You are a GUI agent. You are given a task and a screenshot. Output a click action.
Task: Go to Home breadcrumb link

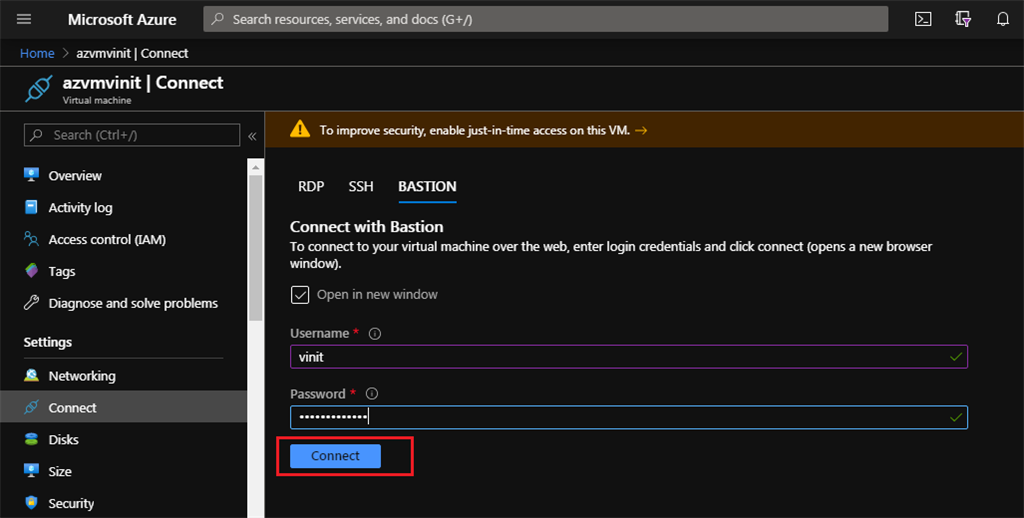tap(37, 54)
